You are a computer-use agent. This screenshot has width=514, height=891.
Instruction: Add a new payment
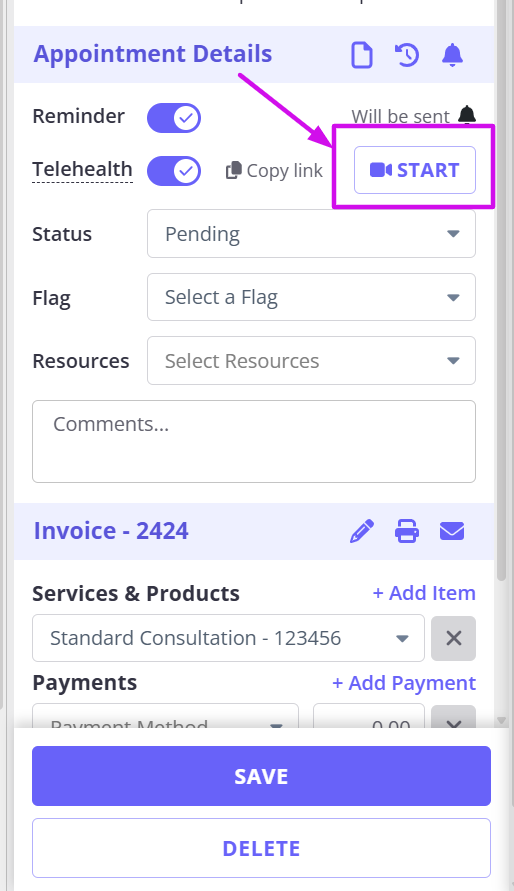coord(404,683)
